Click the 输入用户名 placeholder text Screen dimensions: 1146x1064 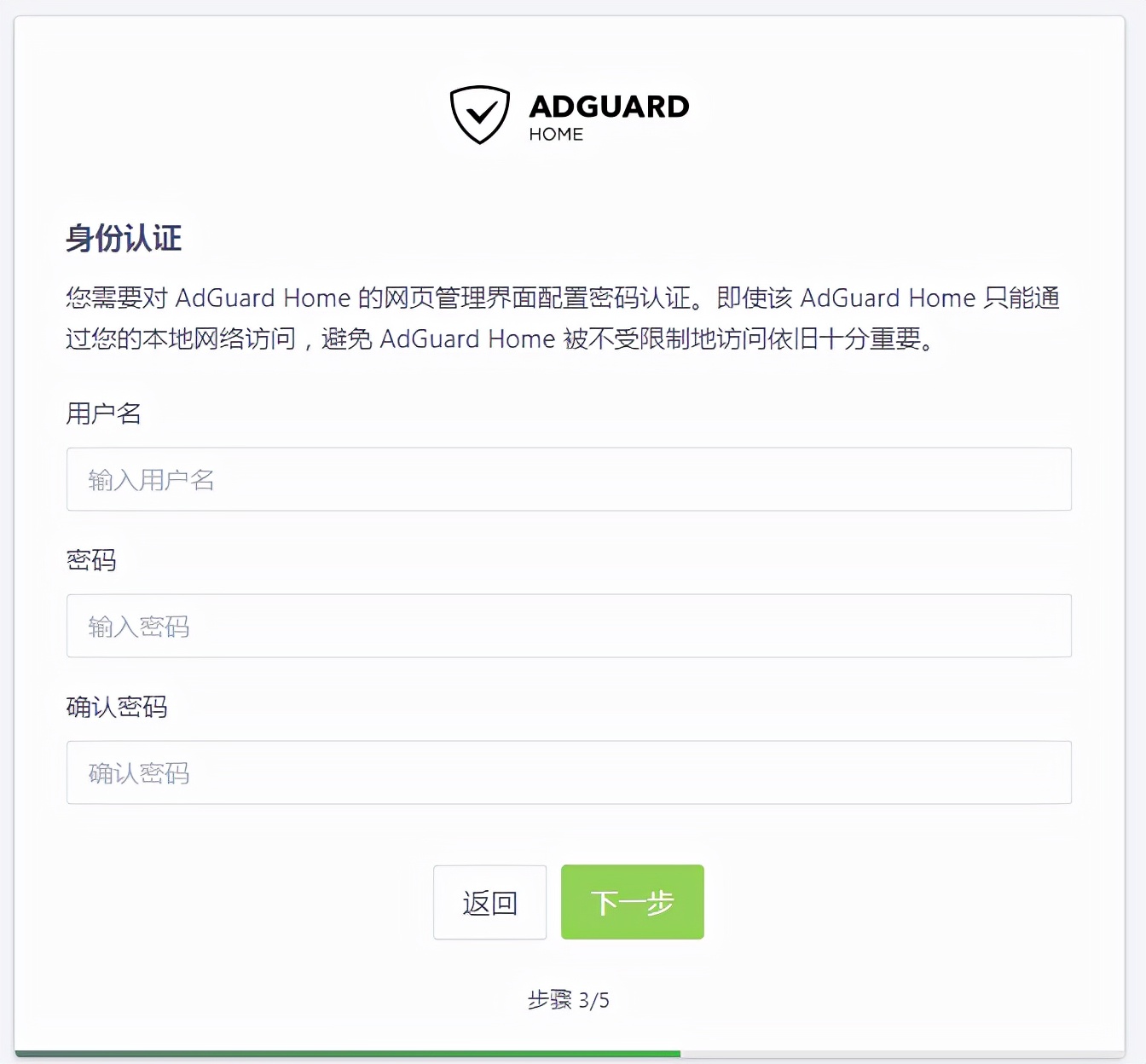click(x=151, y=480)
